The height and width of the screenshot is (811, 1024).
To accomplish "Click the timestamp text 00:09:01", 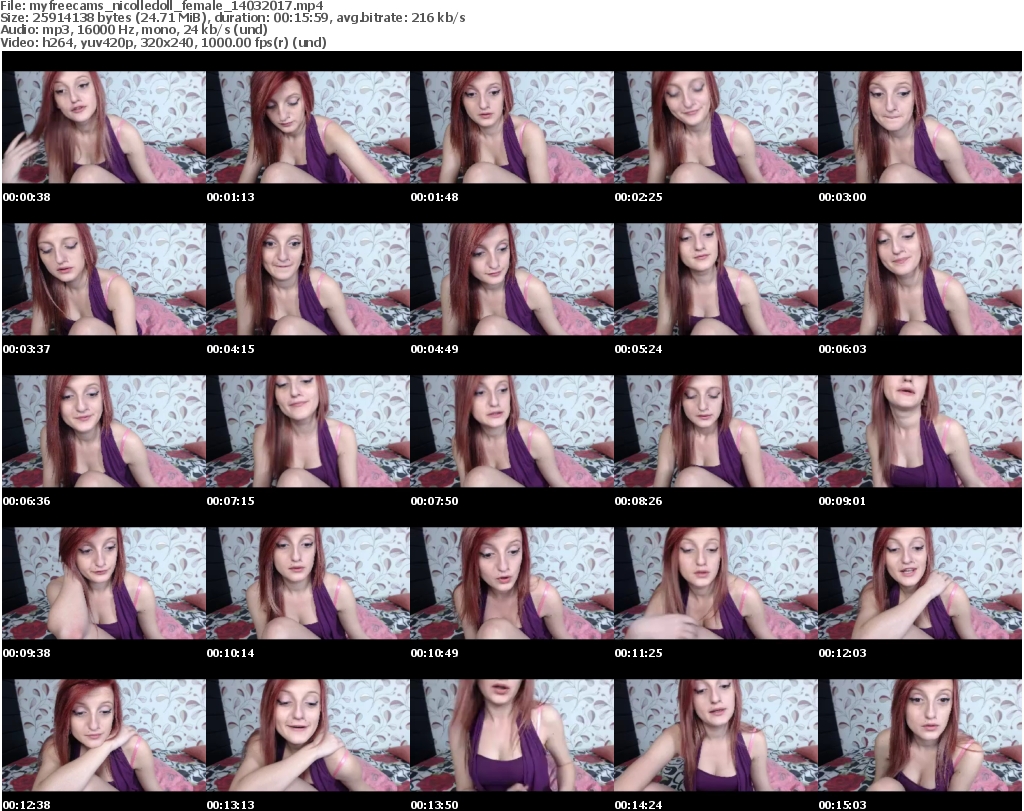I will (x=842, y=501).
